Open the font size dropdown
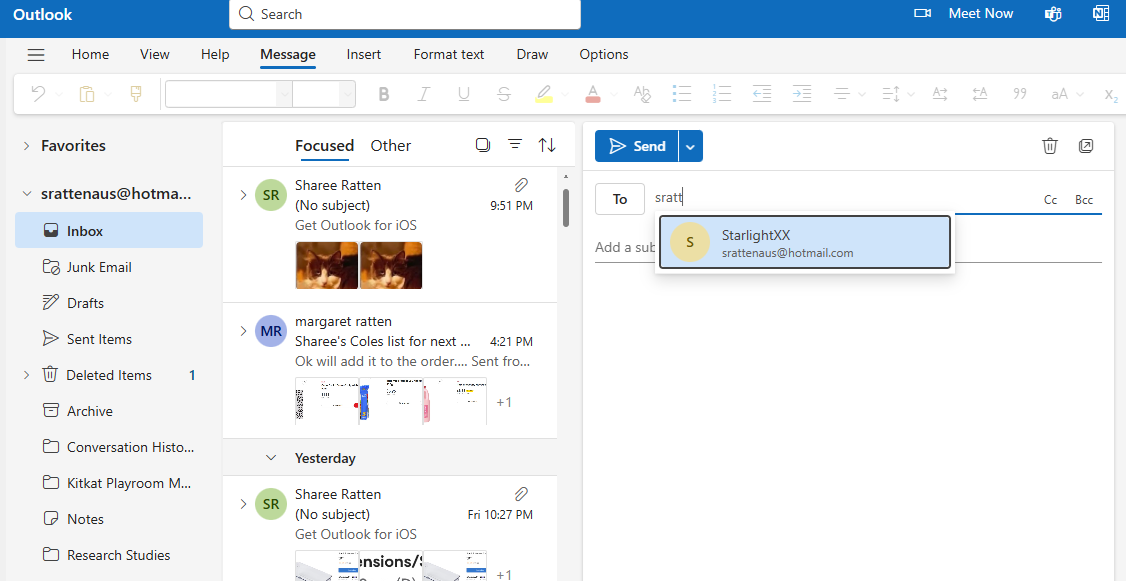 coord(347,94)
